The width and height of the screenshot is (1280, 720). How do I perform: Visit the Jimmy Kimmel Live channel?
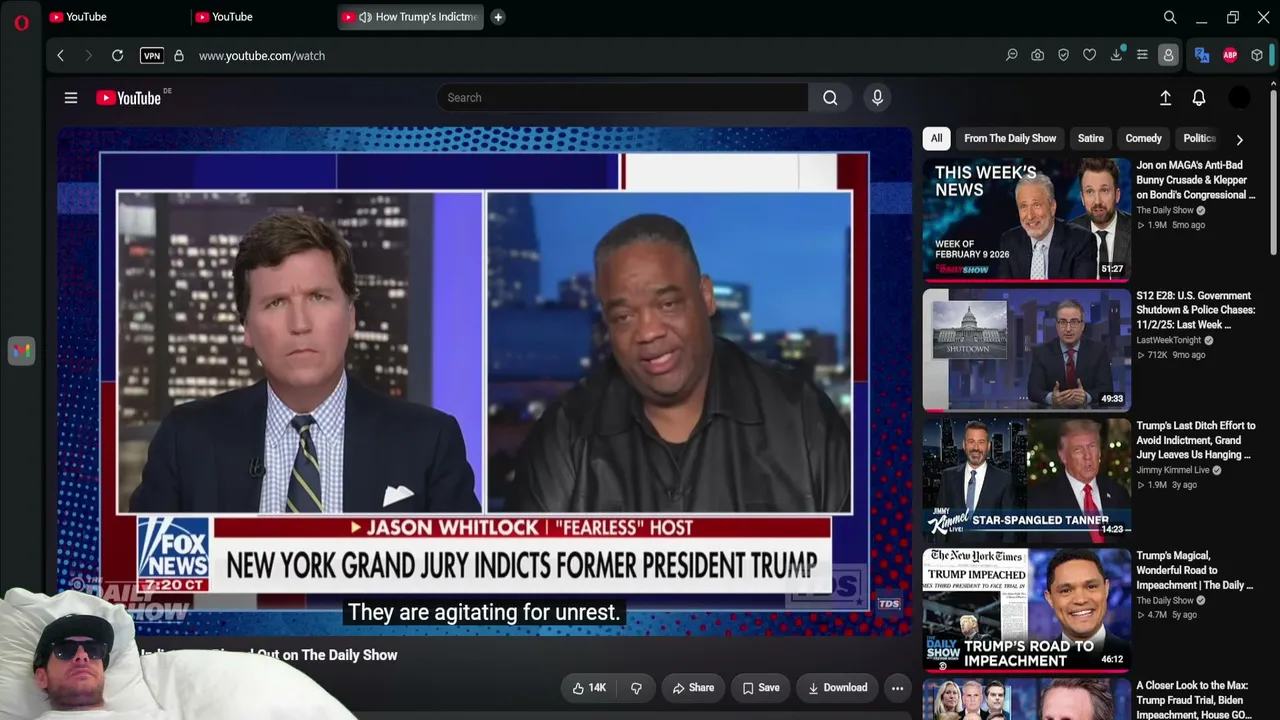(x=1173, y=470)
